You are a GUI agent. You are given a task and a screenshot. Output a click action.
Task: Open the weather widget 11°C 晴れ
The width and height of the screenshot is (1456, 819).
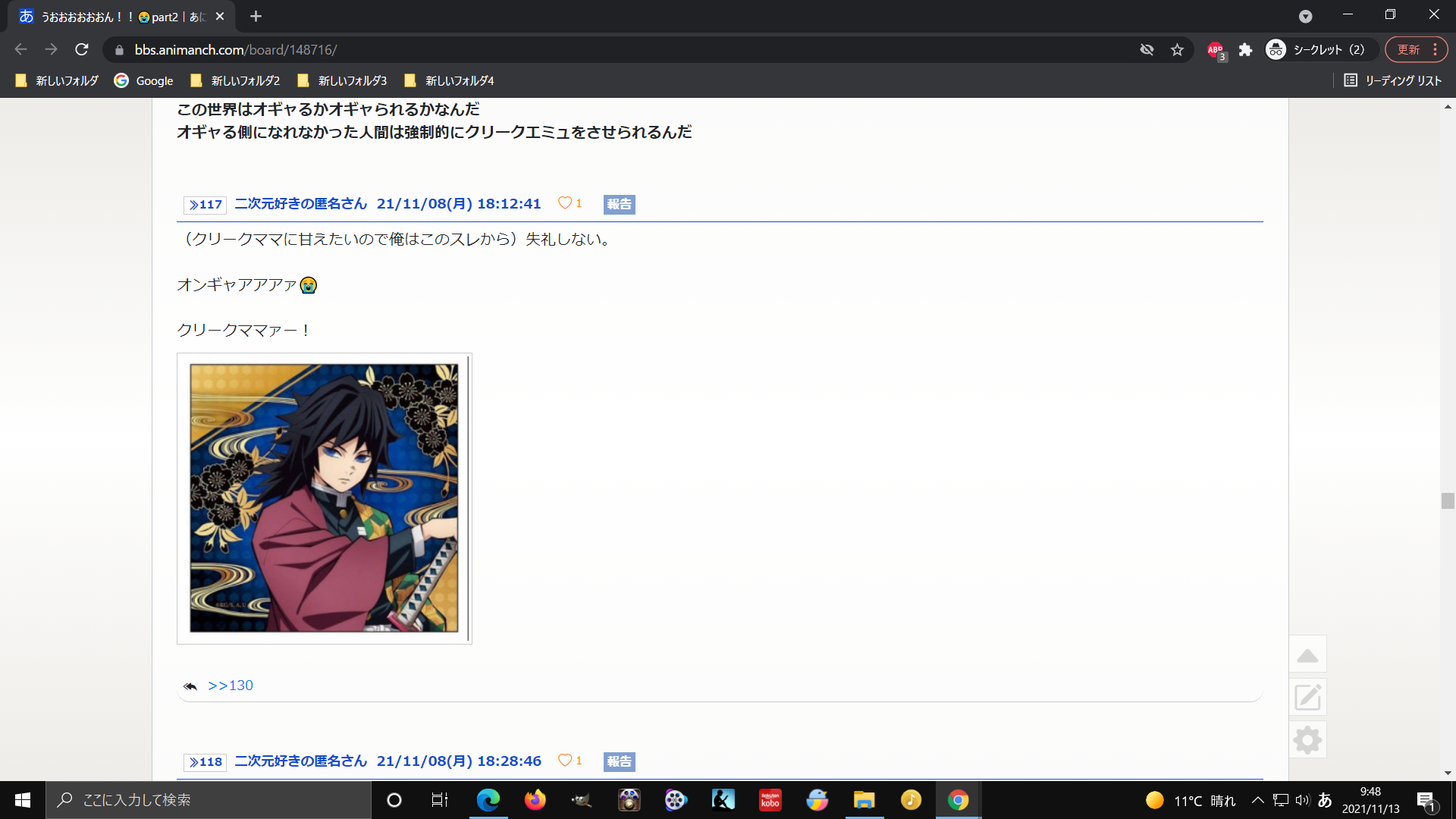point(1191,801)
